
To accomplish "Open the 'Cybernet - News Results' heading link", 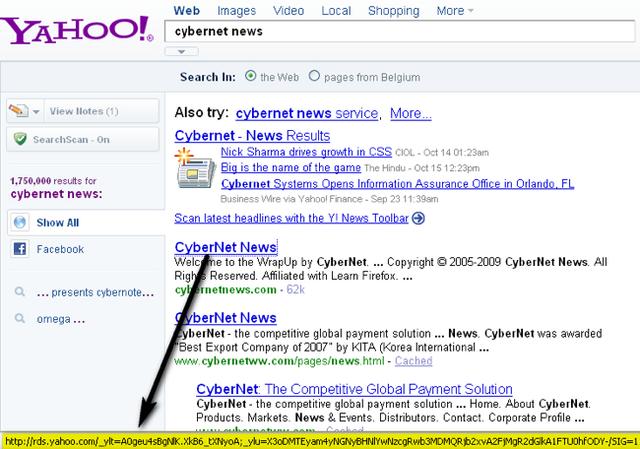I will point(252,136).
